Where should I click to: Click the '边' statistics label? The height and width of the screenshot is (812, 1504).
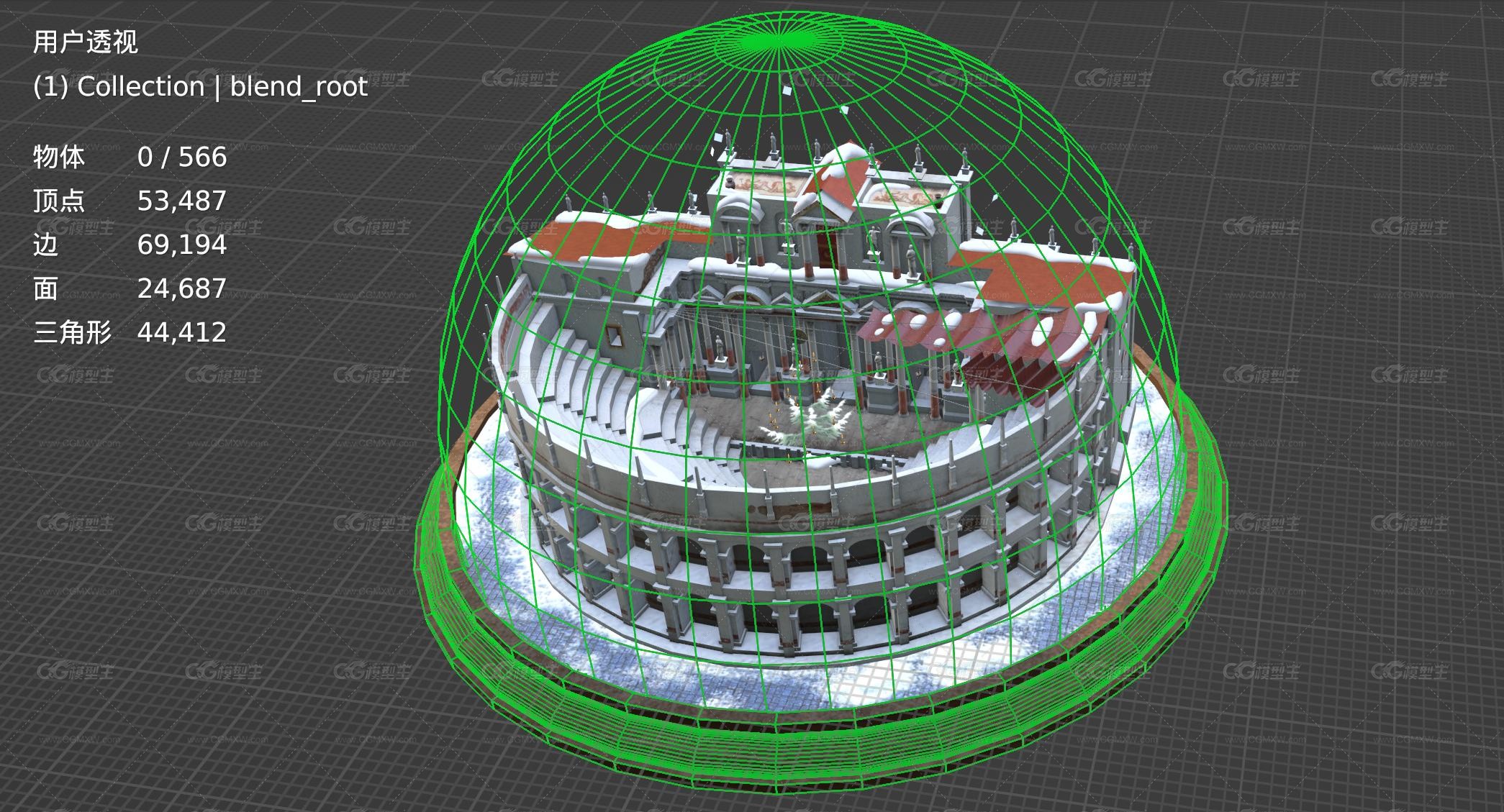coord(45,245)
